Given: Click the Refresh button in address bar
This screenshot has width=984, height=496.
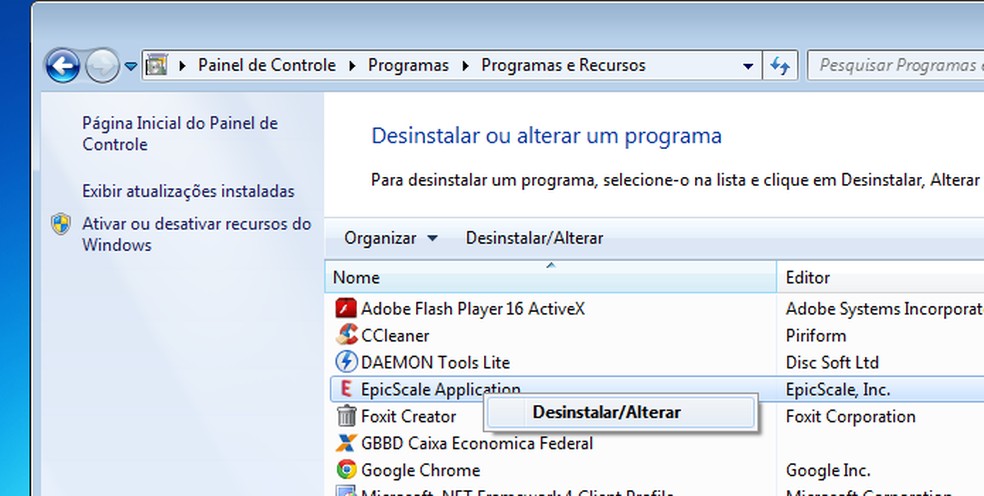Looking at the screenshot, I should click(x=780, y=65).
